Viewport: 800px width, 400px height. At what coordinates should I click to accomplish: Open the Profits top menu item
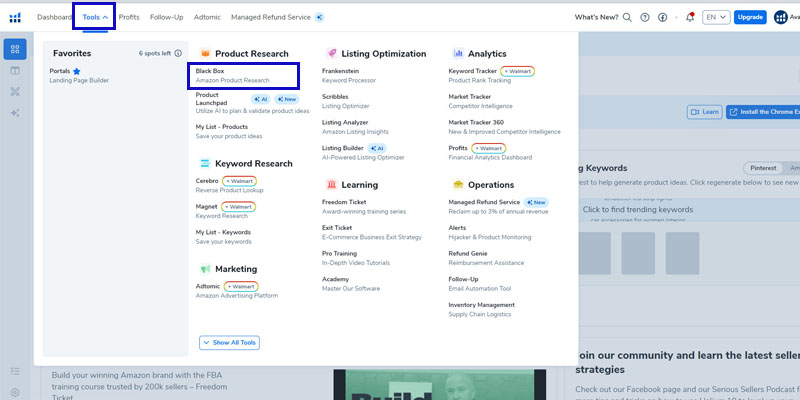pyautogui.click(x=129, y=17)
